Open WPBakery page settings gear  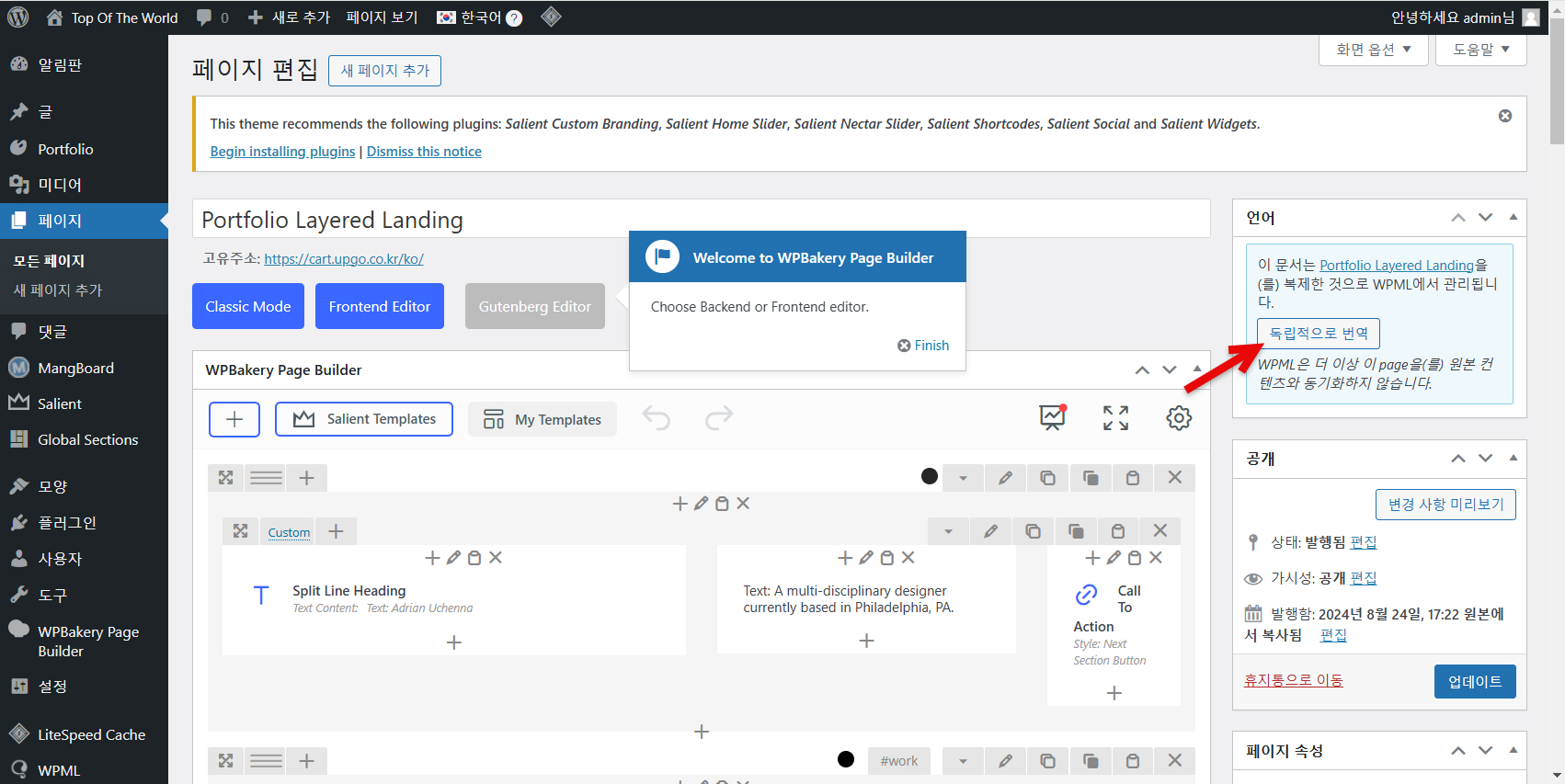pos(1179,418)
